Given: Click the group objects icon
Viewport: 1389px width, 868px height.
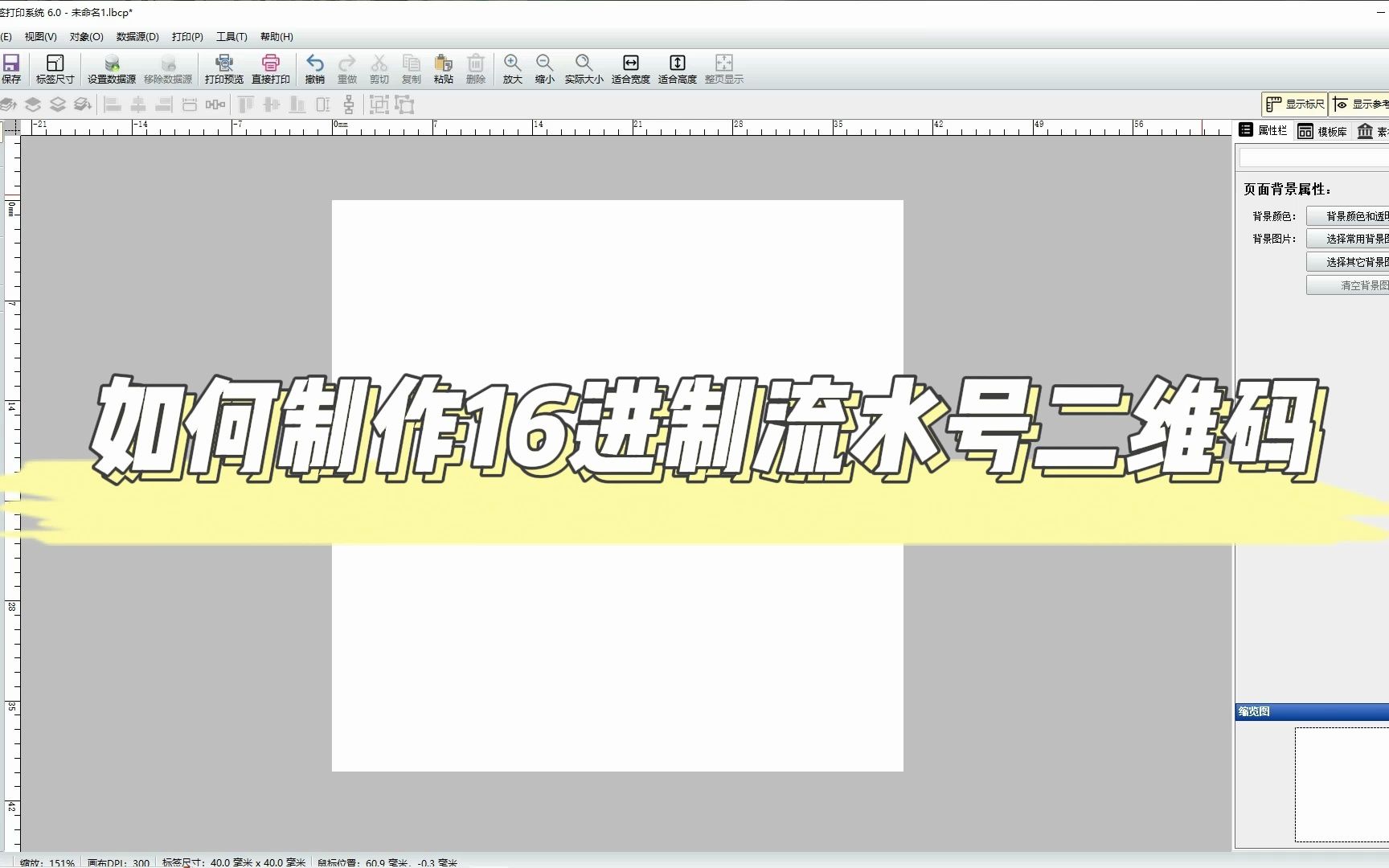Looking at the screenshot, I should [379, 104].
